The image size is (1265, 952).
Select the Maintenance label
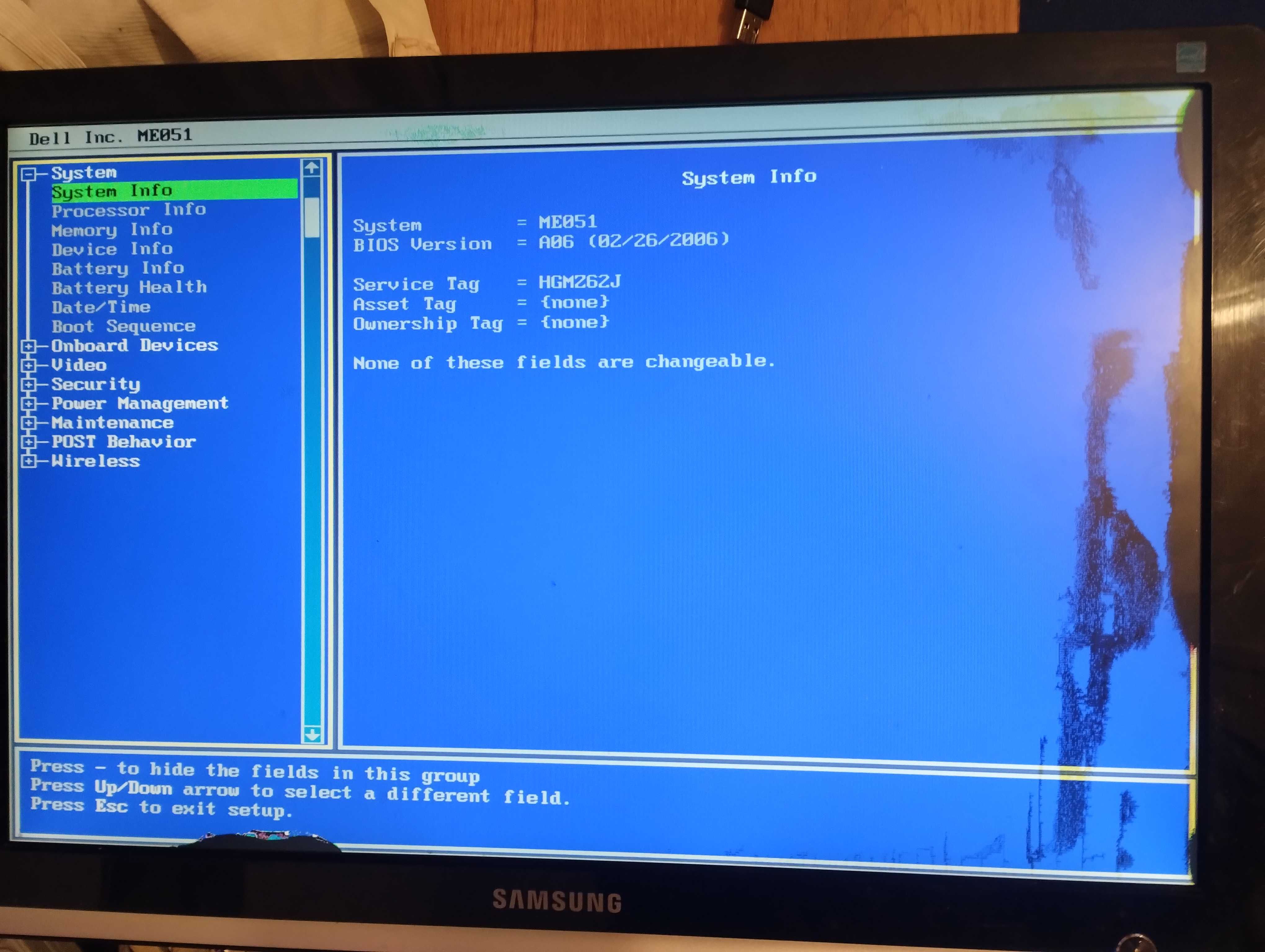click(x=113, y=423)
